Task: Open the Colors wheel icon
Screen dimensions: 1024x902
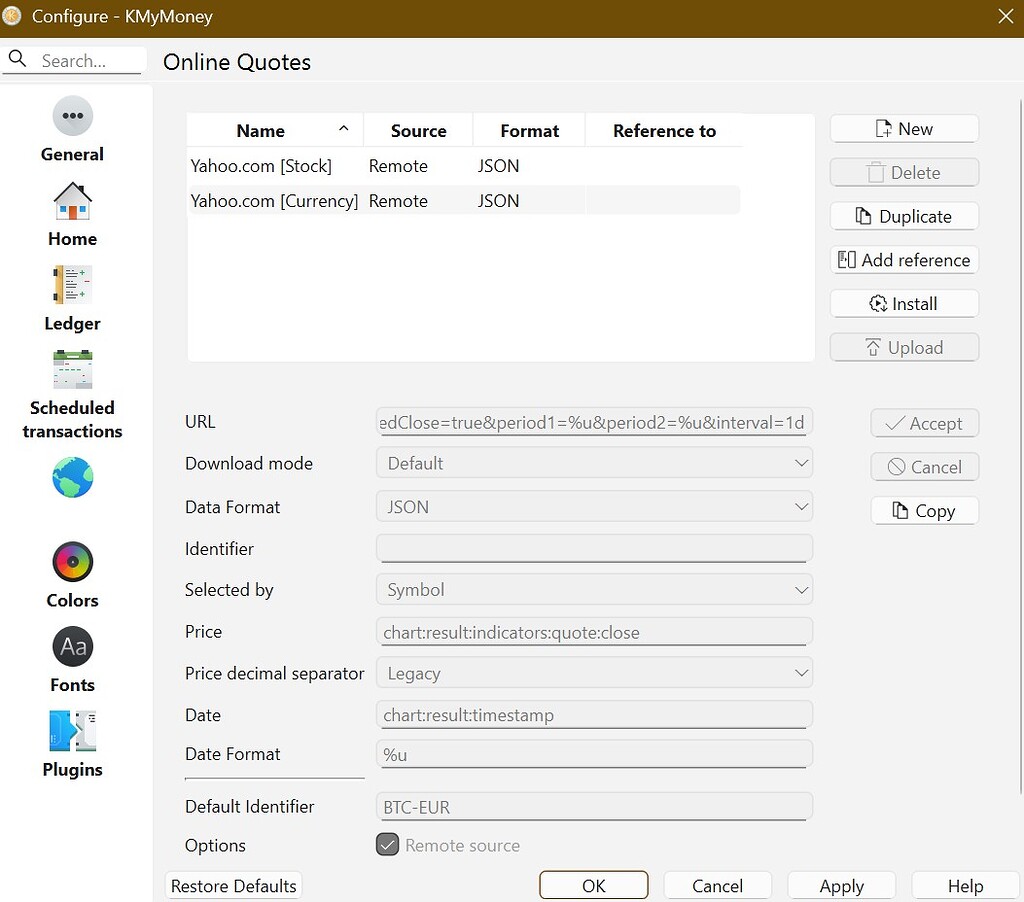Action: coord(72,563)
